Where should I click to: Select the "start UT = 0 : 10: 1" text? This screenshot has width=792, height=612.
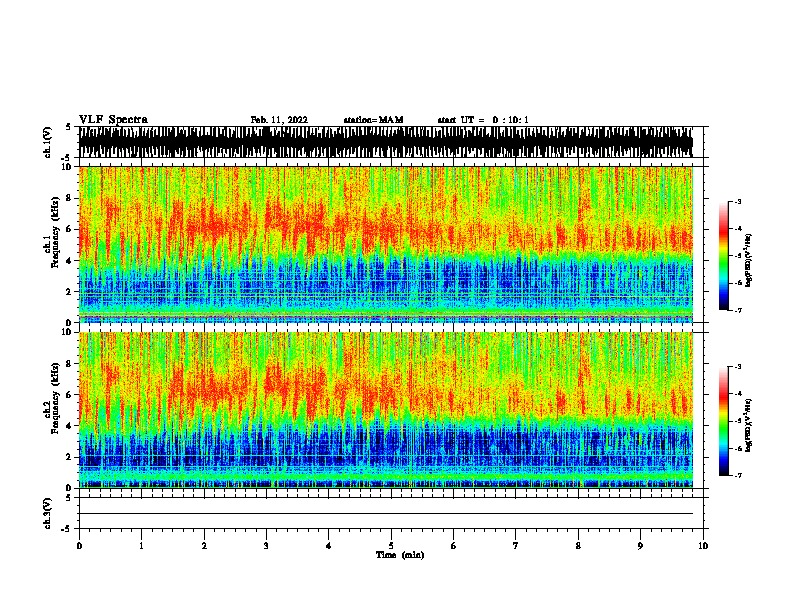click(483, 120)
